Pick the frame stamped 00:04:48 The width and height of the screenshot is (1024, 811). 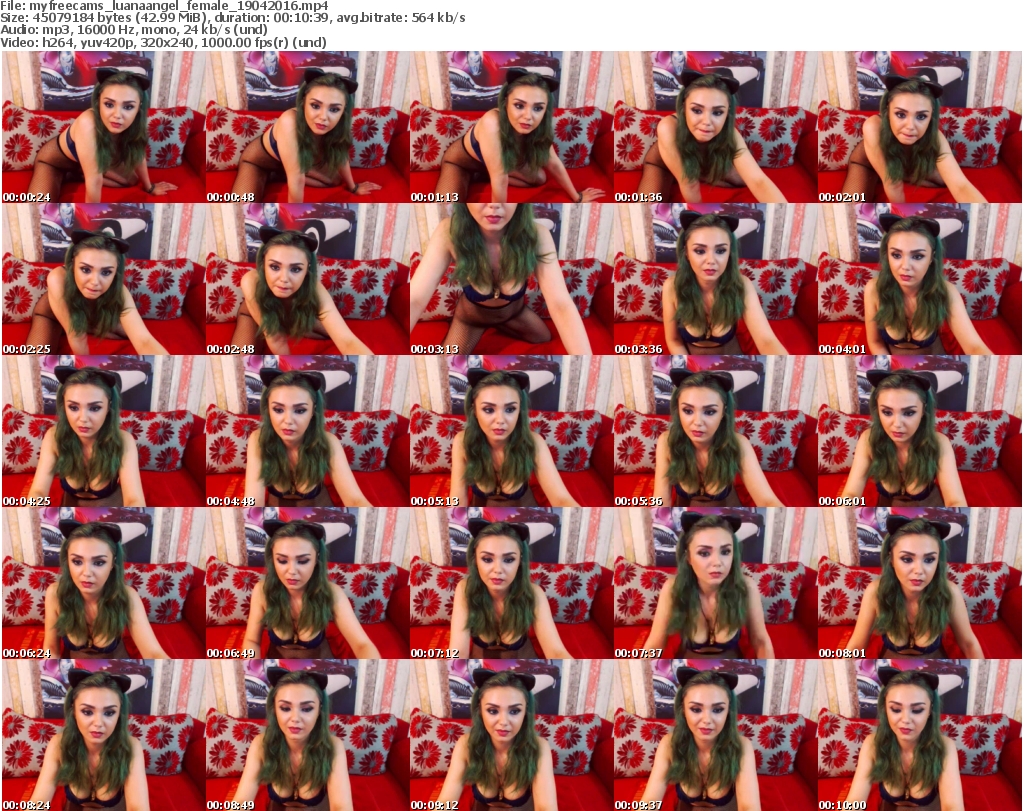[307, 431]
